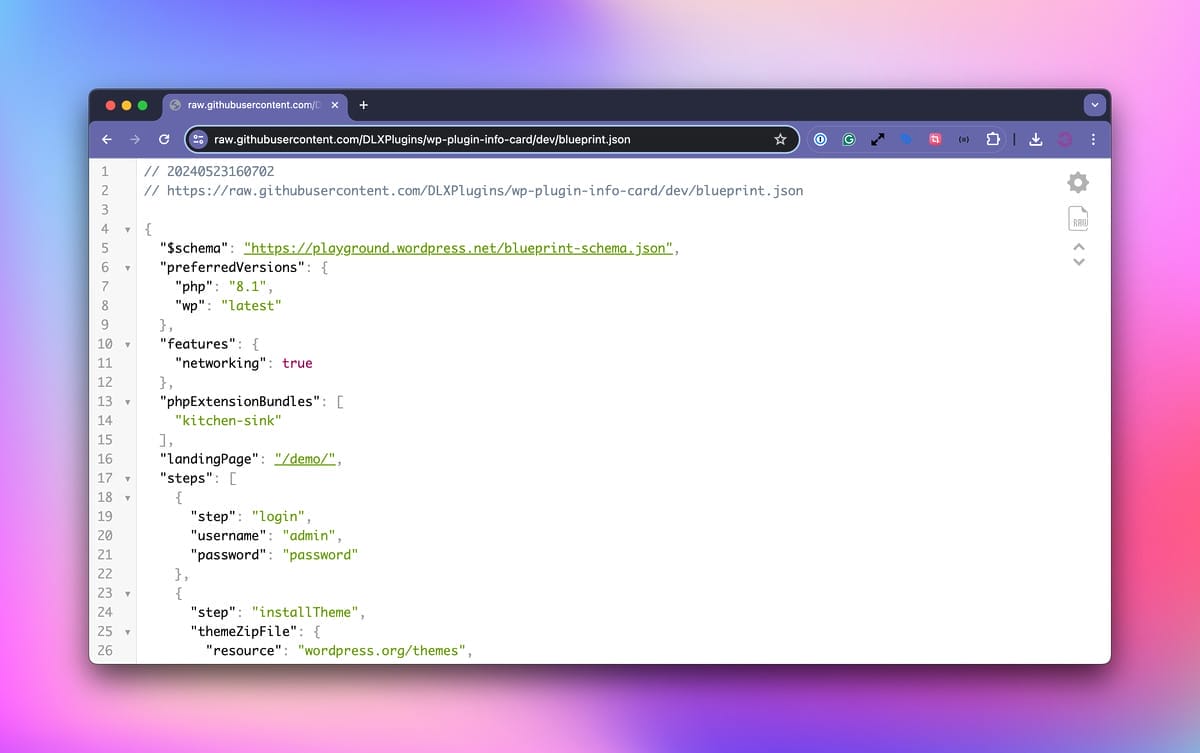This screenshot has width=1200, height=753.
Task: Collapse all nodes with the up chevron
Action: click(x=1078, y=246)
